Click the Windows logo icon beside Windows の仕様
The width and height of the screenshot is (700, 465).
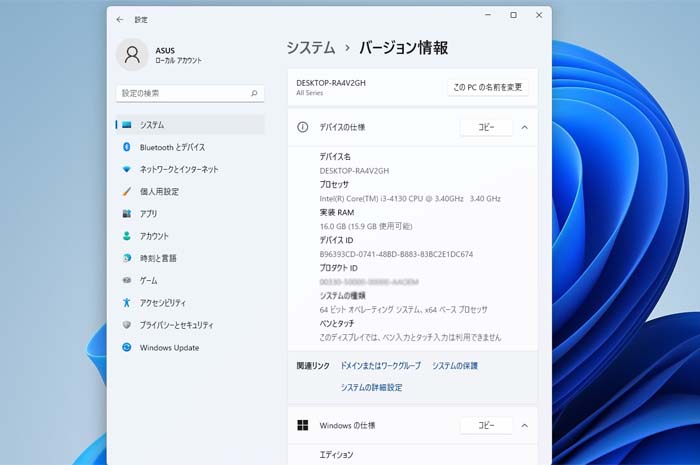303,425
